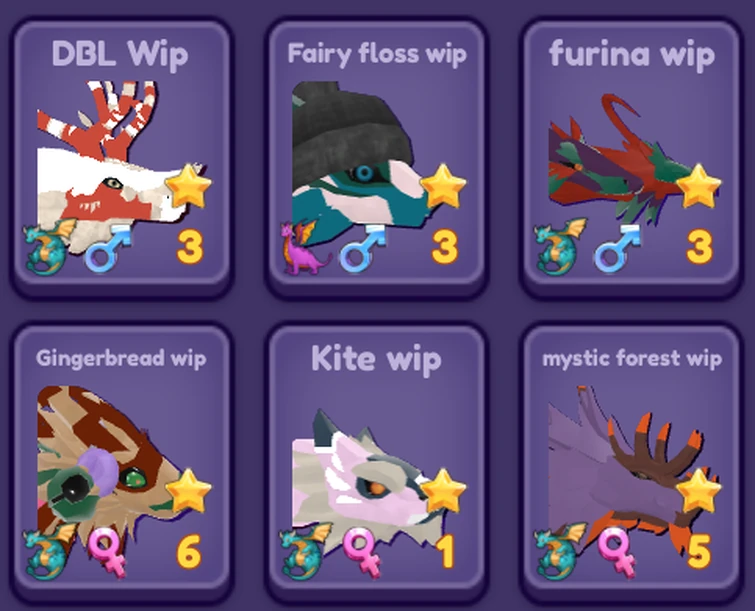Click the Kite wip title label

[376, 359]
